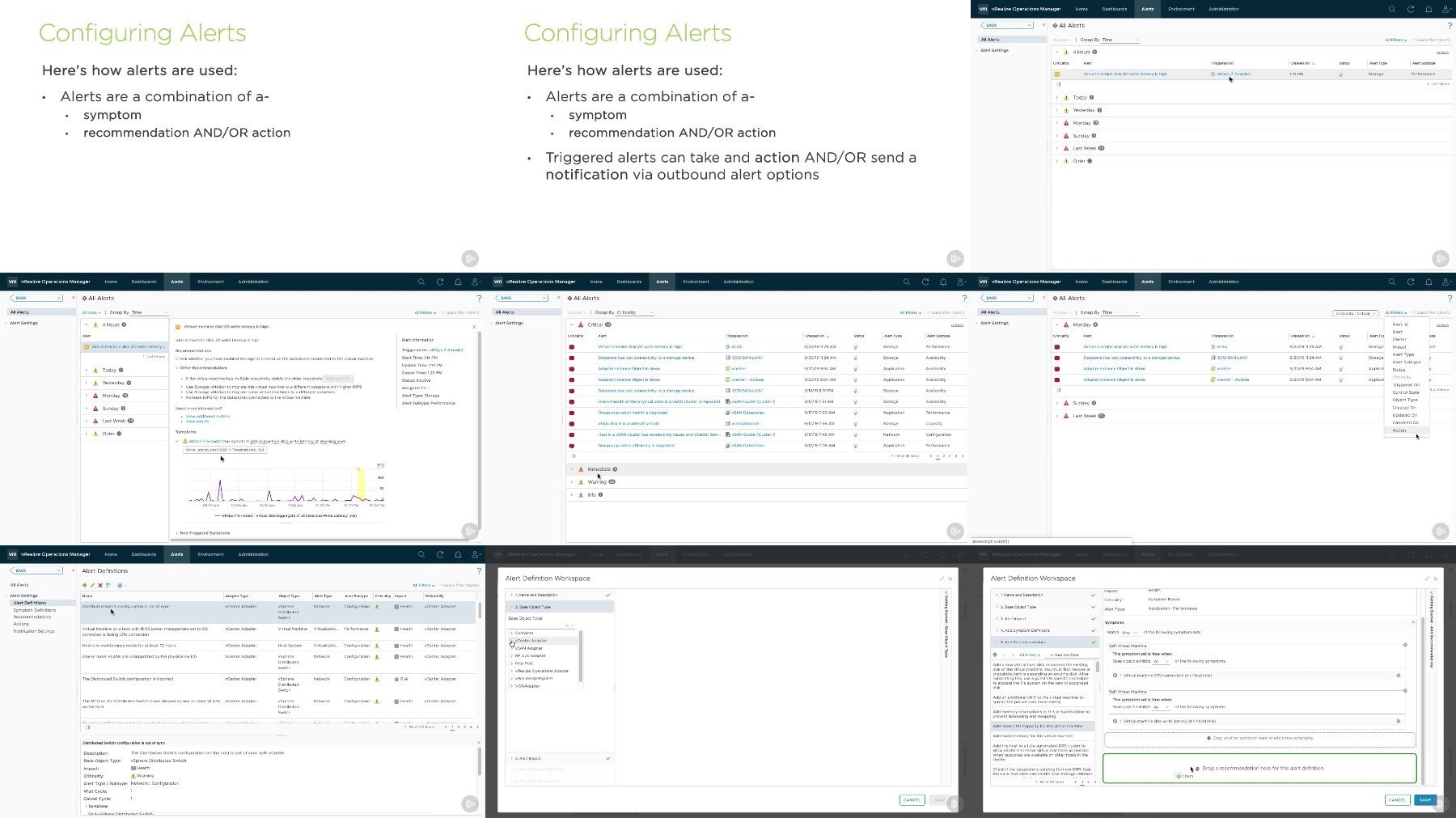Image resolution: width=1456 pixels, height=818 pixels.
Task: Expand the Immediate criticality group
Action: (571, 469)
